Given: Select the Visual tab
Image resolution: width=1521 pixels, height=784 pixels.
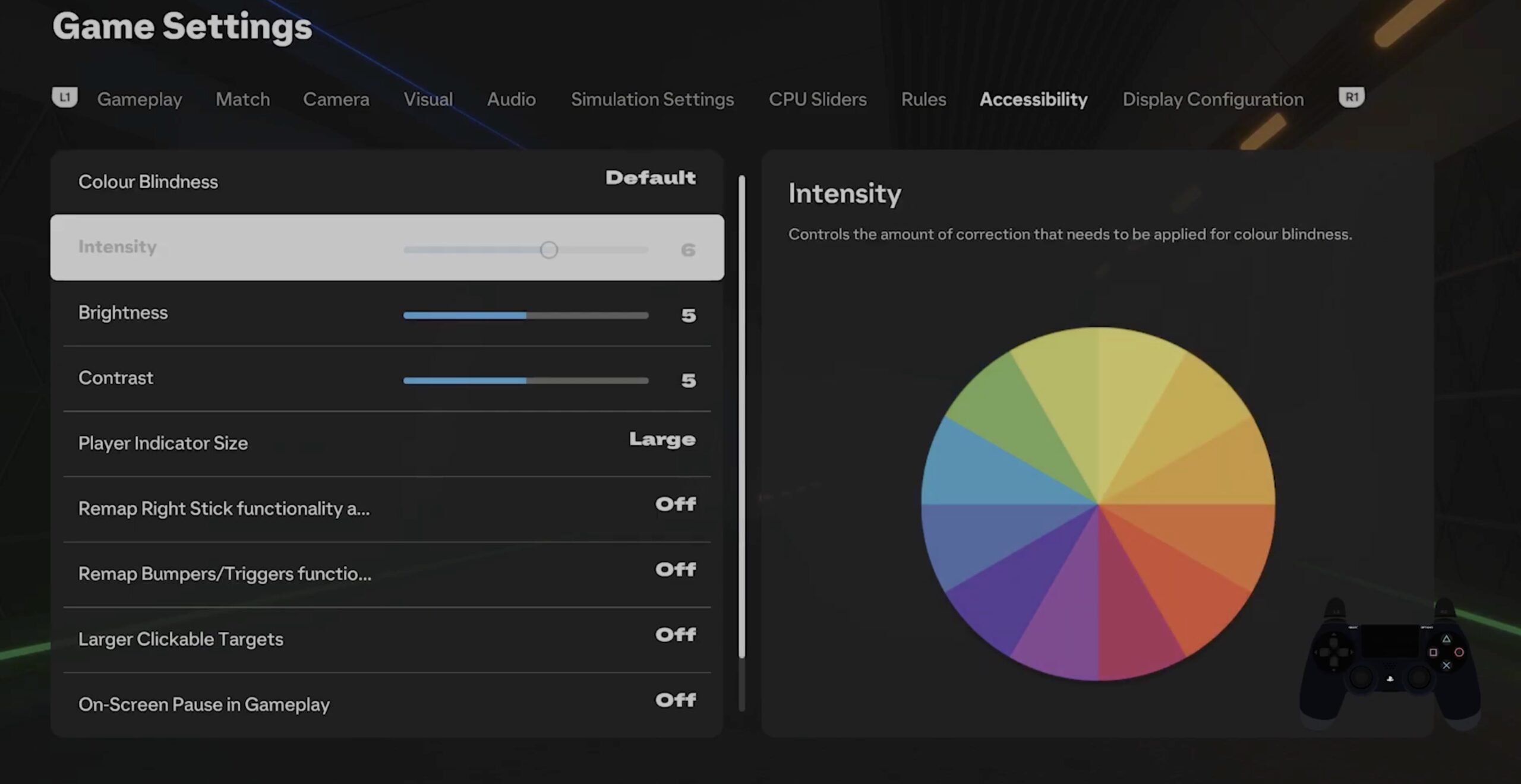Looking at the screenshot, I should click(428, 99).
